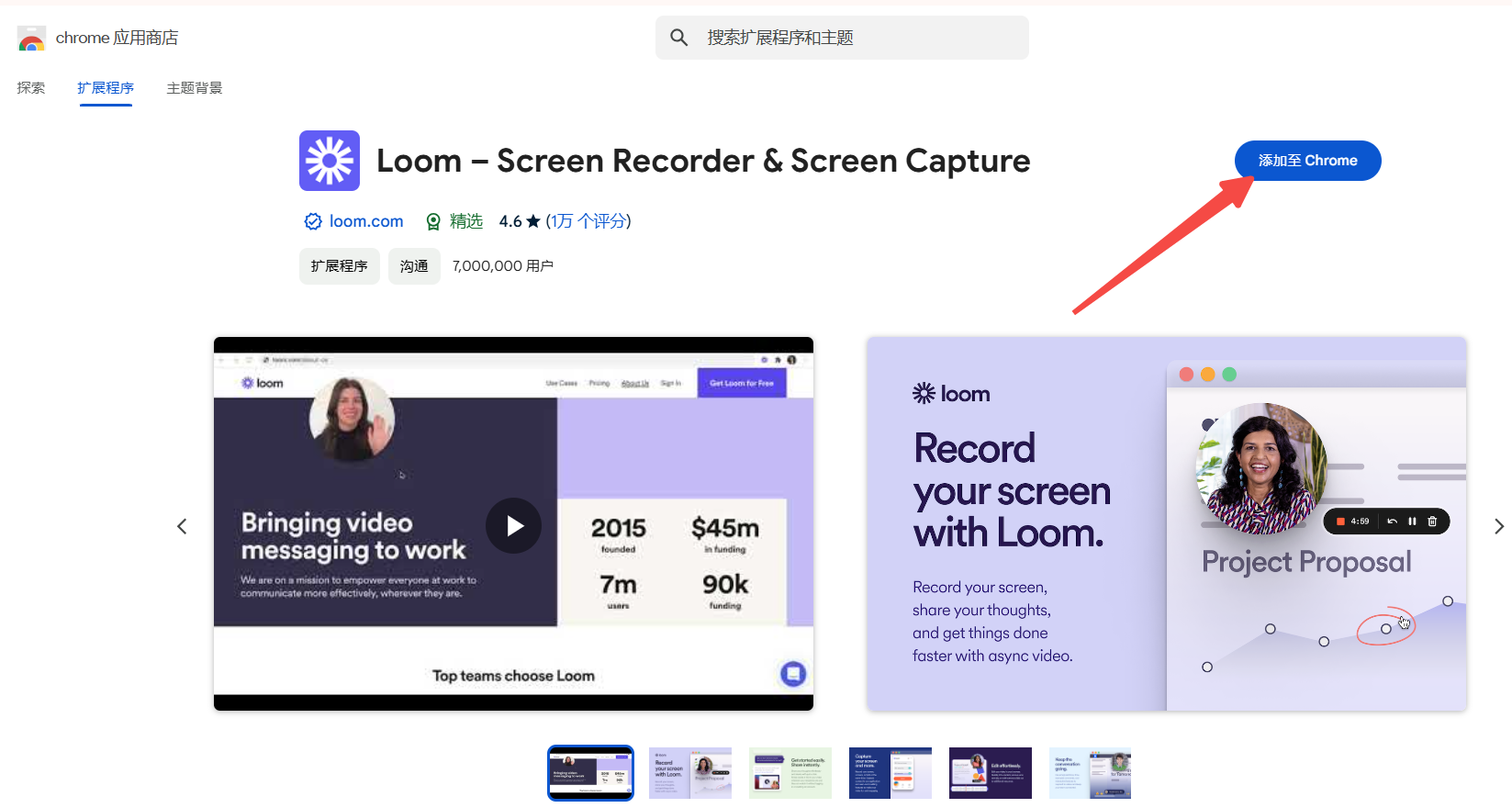Screen dimensions: 1512x808
Task: Select the second lavender screenshot thumbnail
Action: point(690,773)
